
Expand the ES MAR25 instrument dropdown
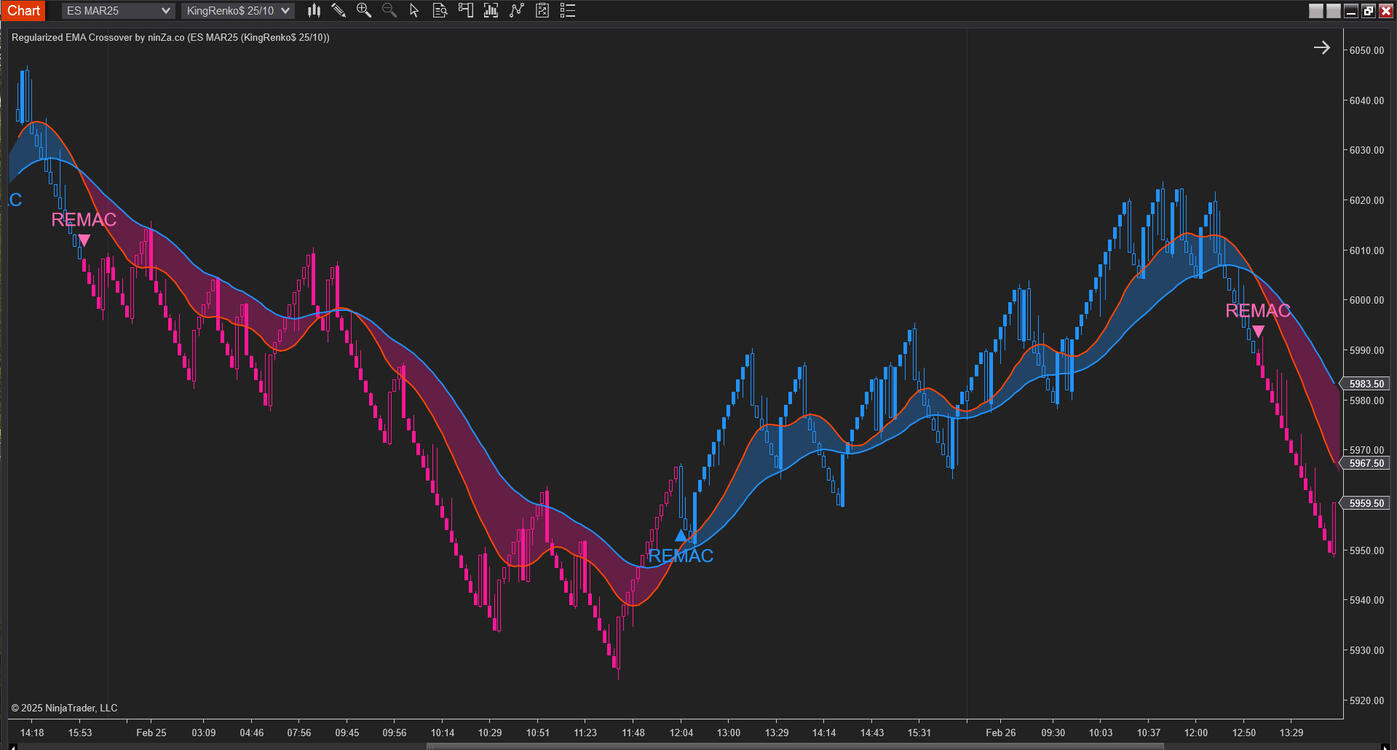tap(117, 11)
